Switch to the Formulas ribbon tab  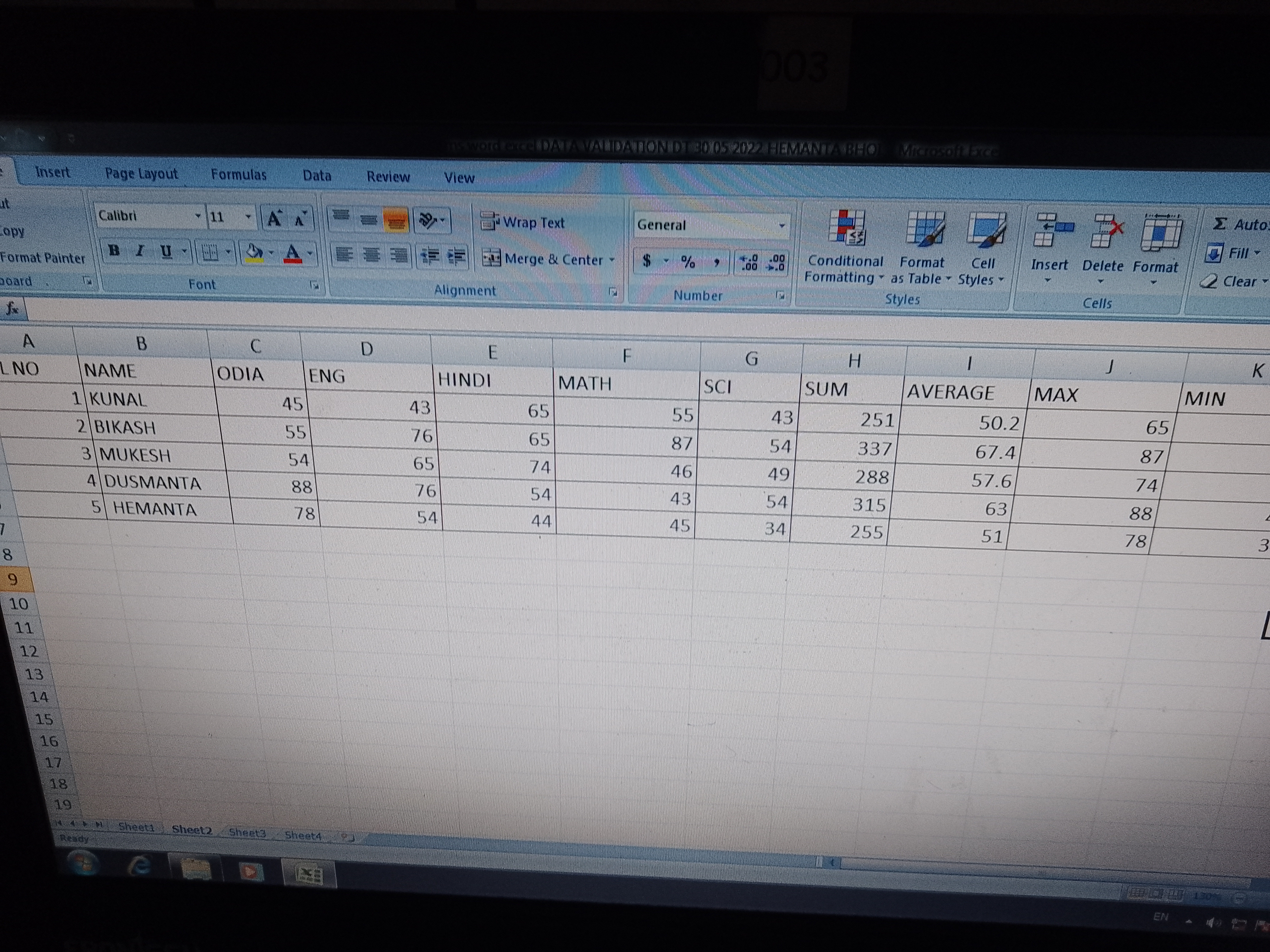click(x=238, y=175)
